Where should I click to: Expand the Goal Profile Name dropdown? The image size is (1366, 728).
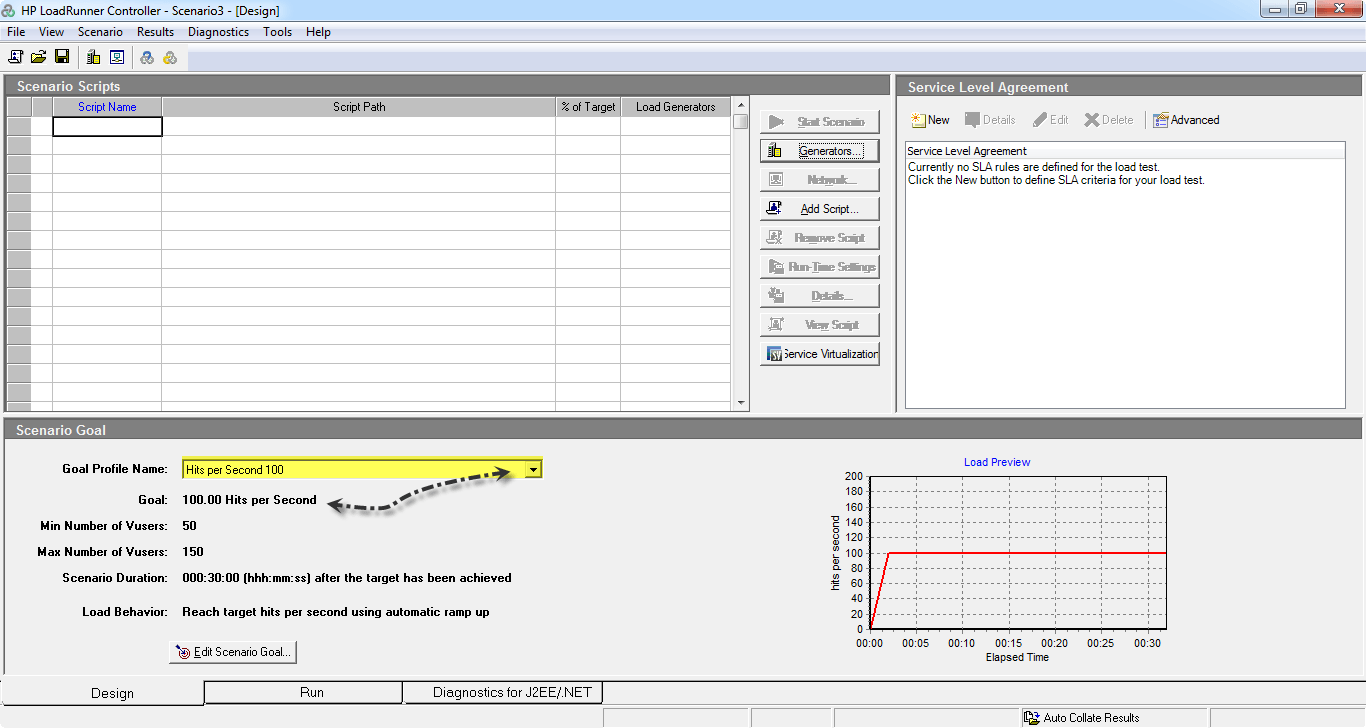pyautogui.click(x=534, y=469)
